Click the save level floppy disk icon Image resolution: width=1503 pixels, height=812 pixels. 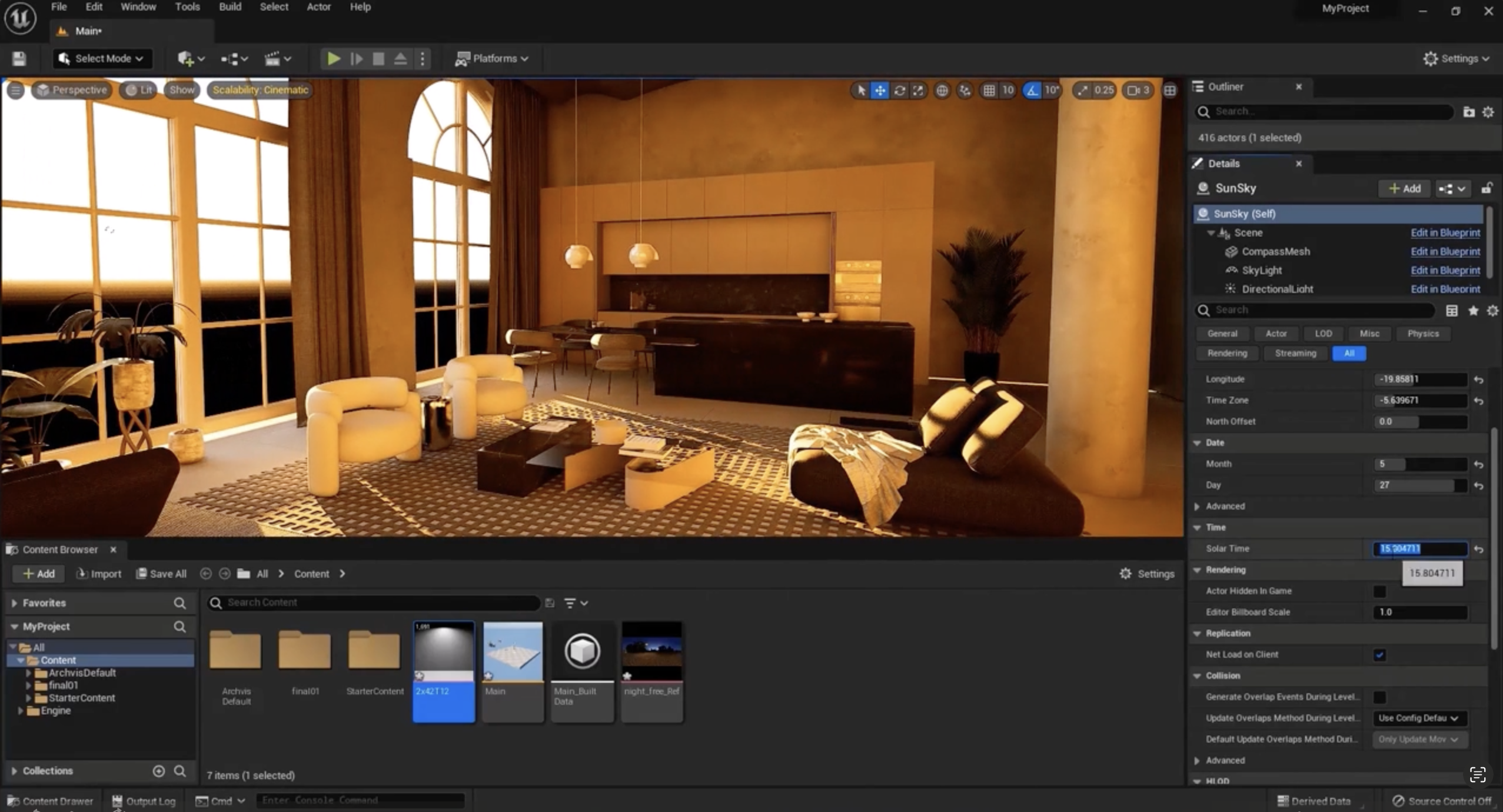(x=19, y=58)
